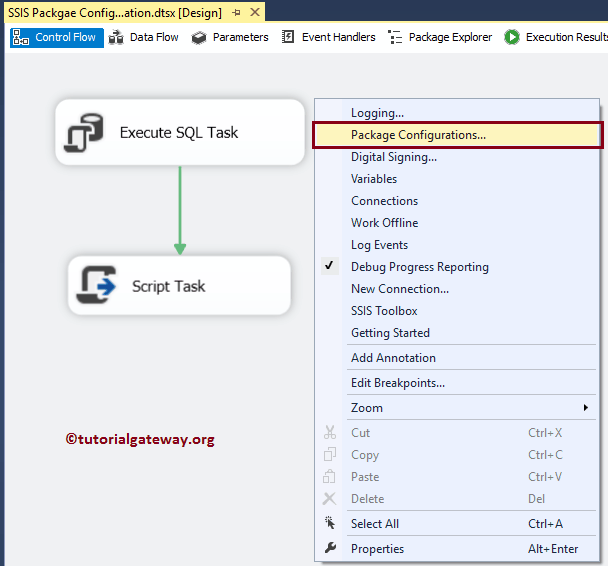Choose Add Annotation menu entry
Screen dimensions: 608x566
pyautogui.click(x=457, y=357)
